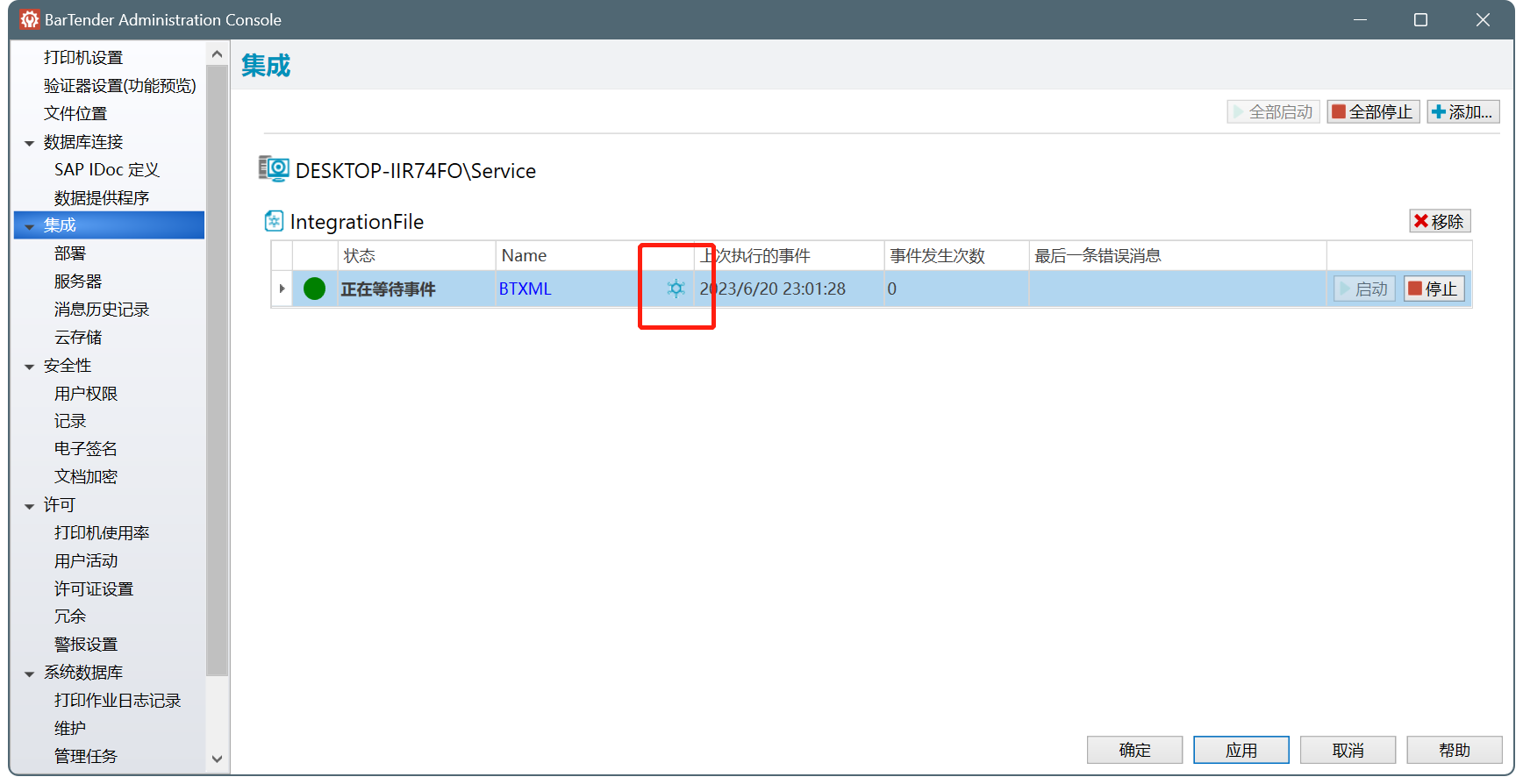The height and width of the screenshot is (784, 1523).
Task: Select 文件位置 in sidebar
Action: tap(75, 113)
